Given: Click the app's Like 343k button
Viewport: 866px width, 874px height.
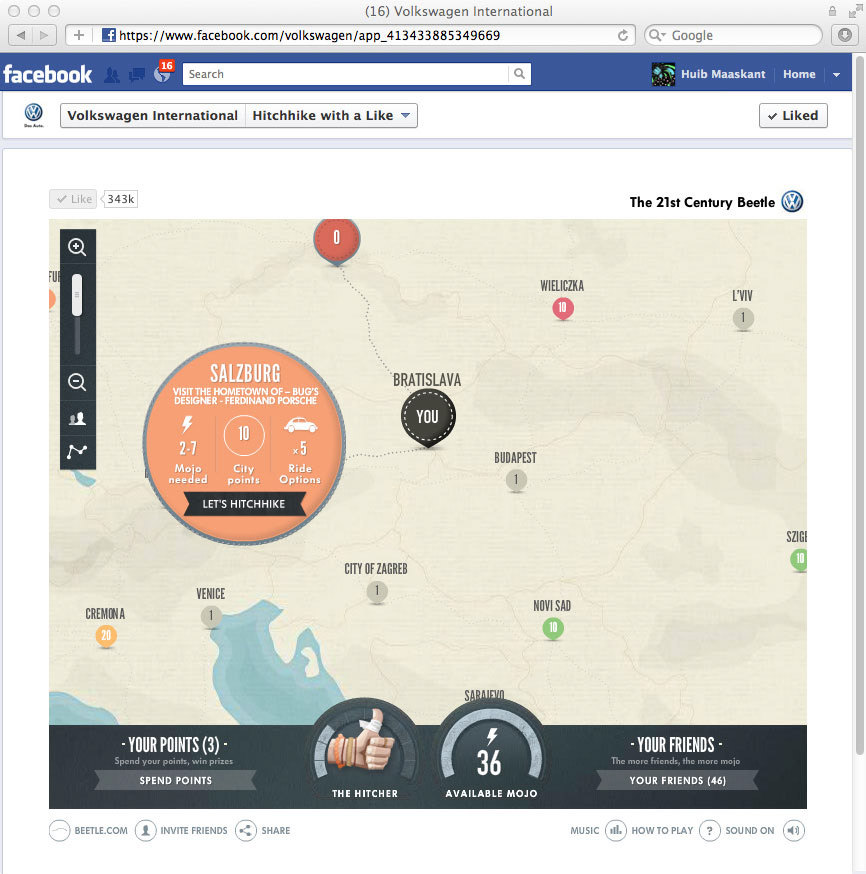Looking at the screenshot, I should click(x=73, y=199).
